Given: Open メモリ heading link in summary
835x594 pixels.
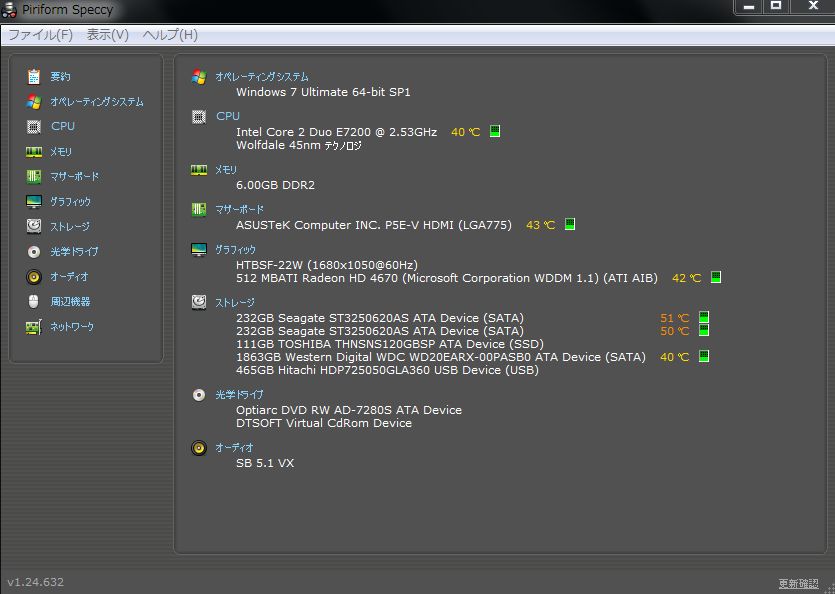Looking at the screenshot, I should coord(226,169).
